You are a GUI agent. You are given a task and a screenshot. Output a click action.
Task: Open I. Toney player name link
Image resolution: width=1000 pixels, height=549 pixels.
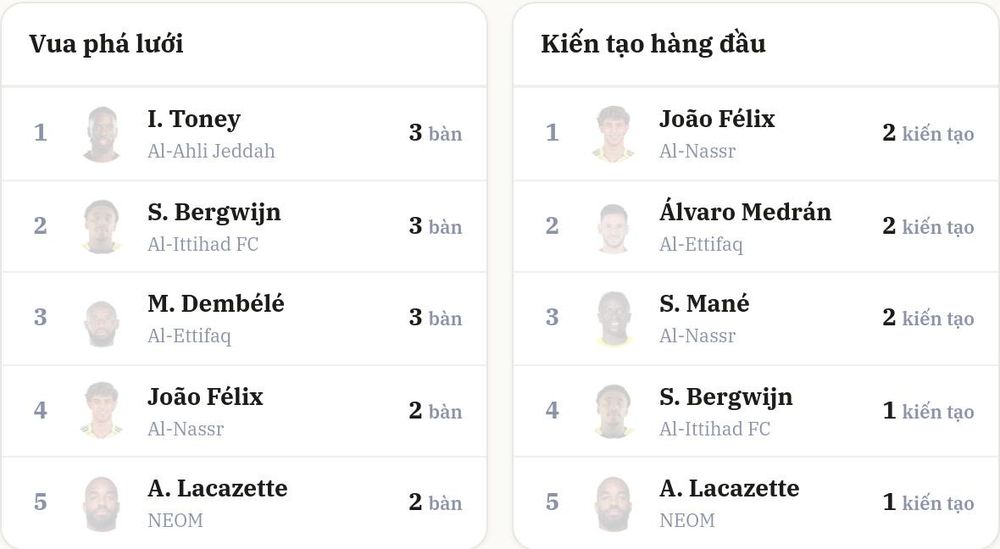(194, 119)
